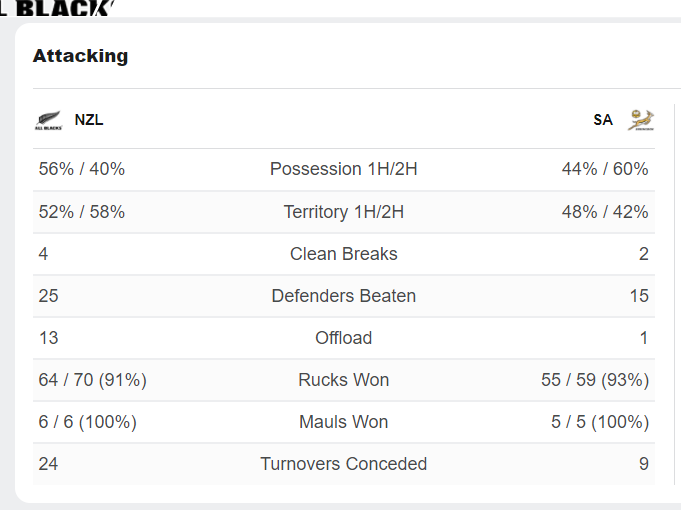This screenshot has height=510, width=681.
Task: Click NZL rucks won 64 / 70 (91%)
Action: point(93,380)
